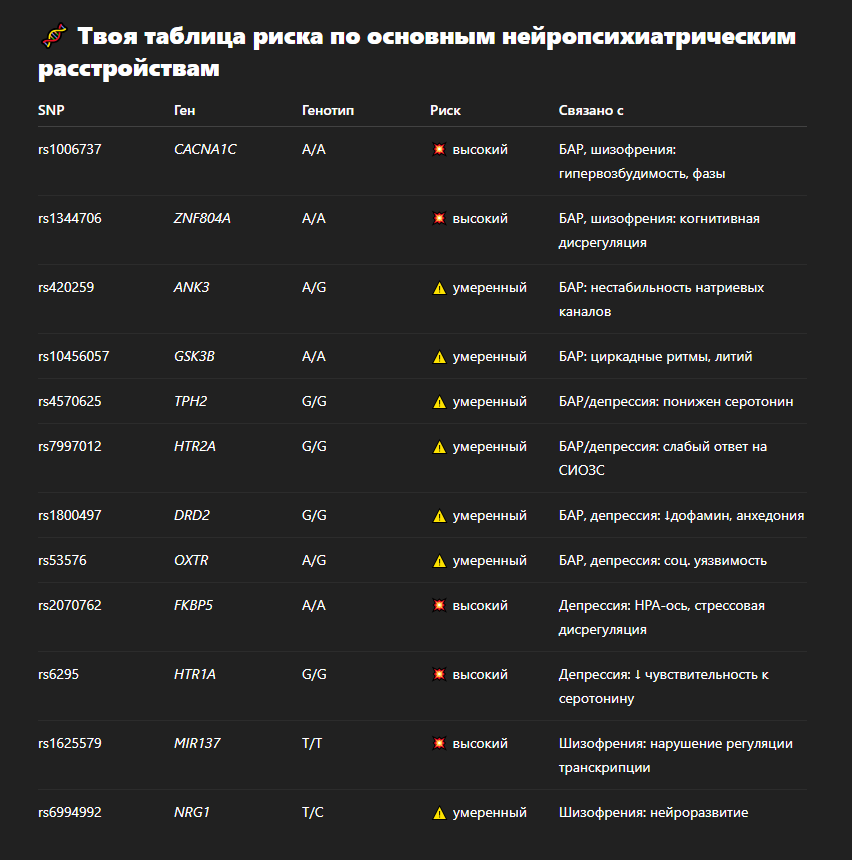Click the HTR1A gene name

tap(195, 675)
